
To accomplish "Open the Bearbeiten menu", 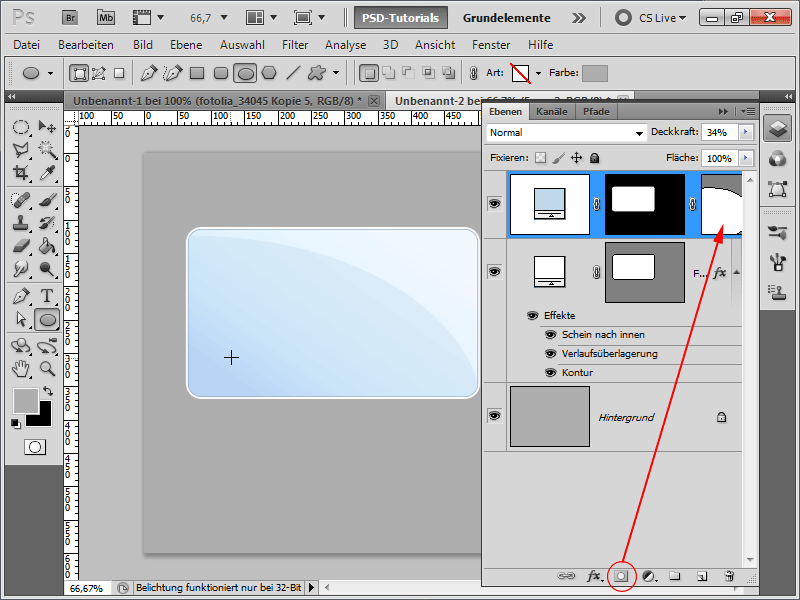I will coord(86,45).
